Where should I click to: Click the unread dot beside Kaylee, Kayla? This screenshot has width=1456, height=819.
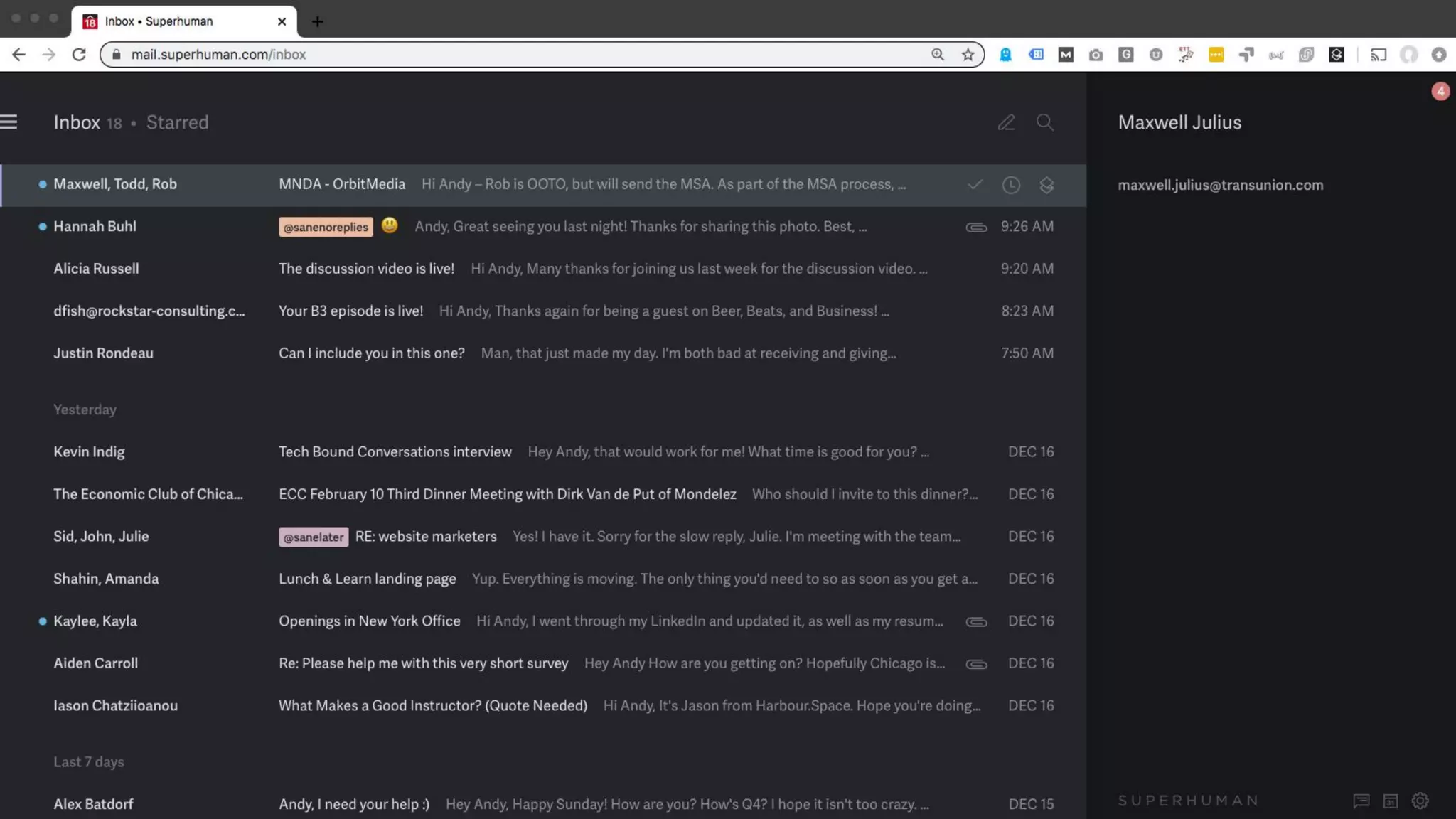[x=43, y=621]
